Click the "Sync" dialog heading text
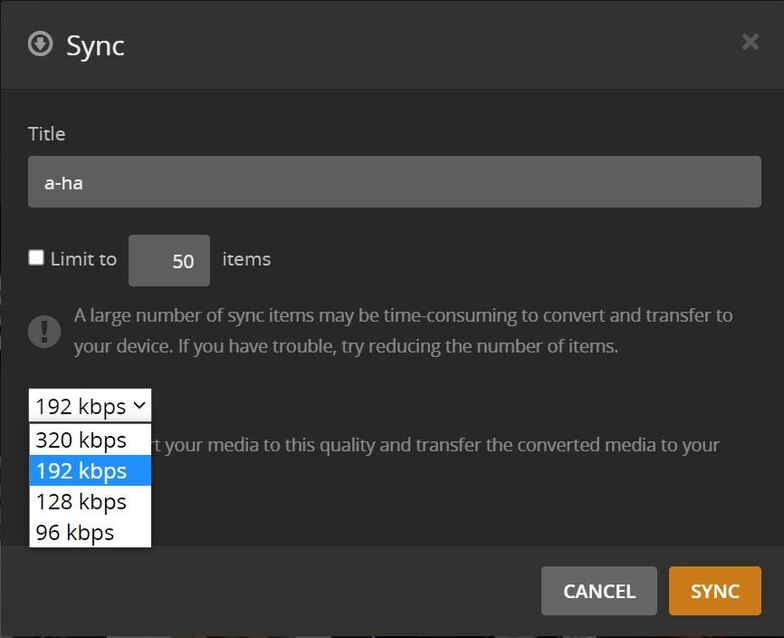Viewport: 784px width, 638px height. tap(95, 45)
